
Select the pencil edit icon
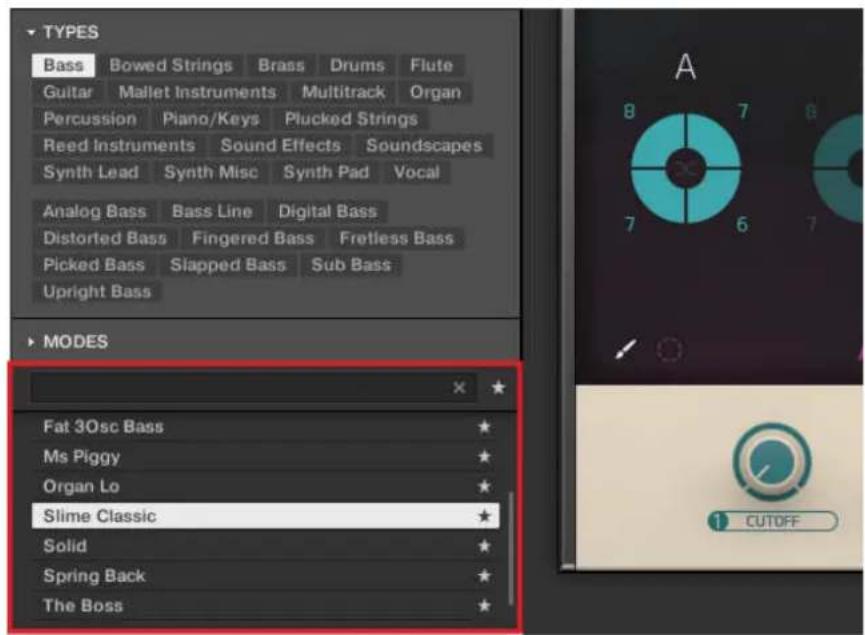click(625, 350)
